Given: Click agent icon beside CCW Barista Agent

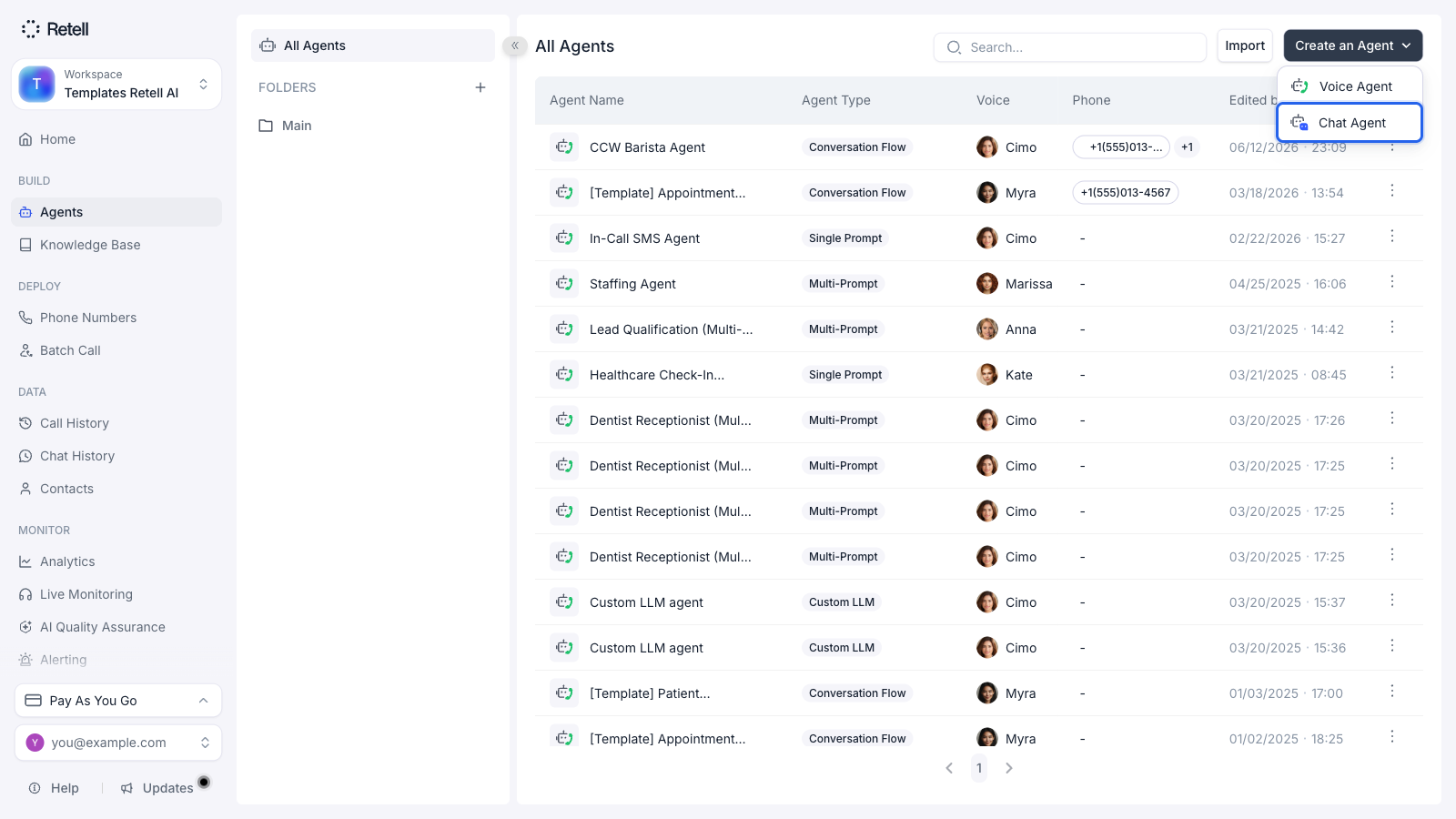Looking at the screenshot, I should point(564,147).
